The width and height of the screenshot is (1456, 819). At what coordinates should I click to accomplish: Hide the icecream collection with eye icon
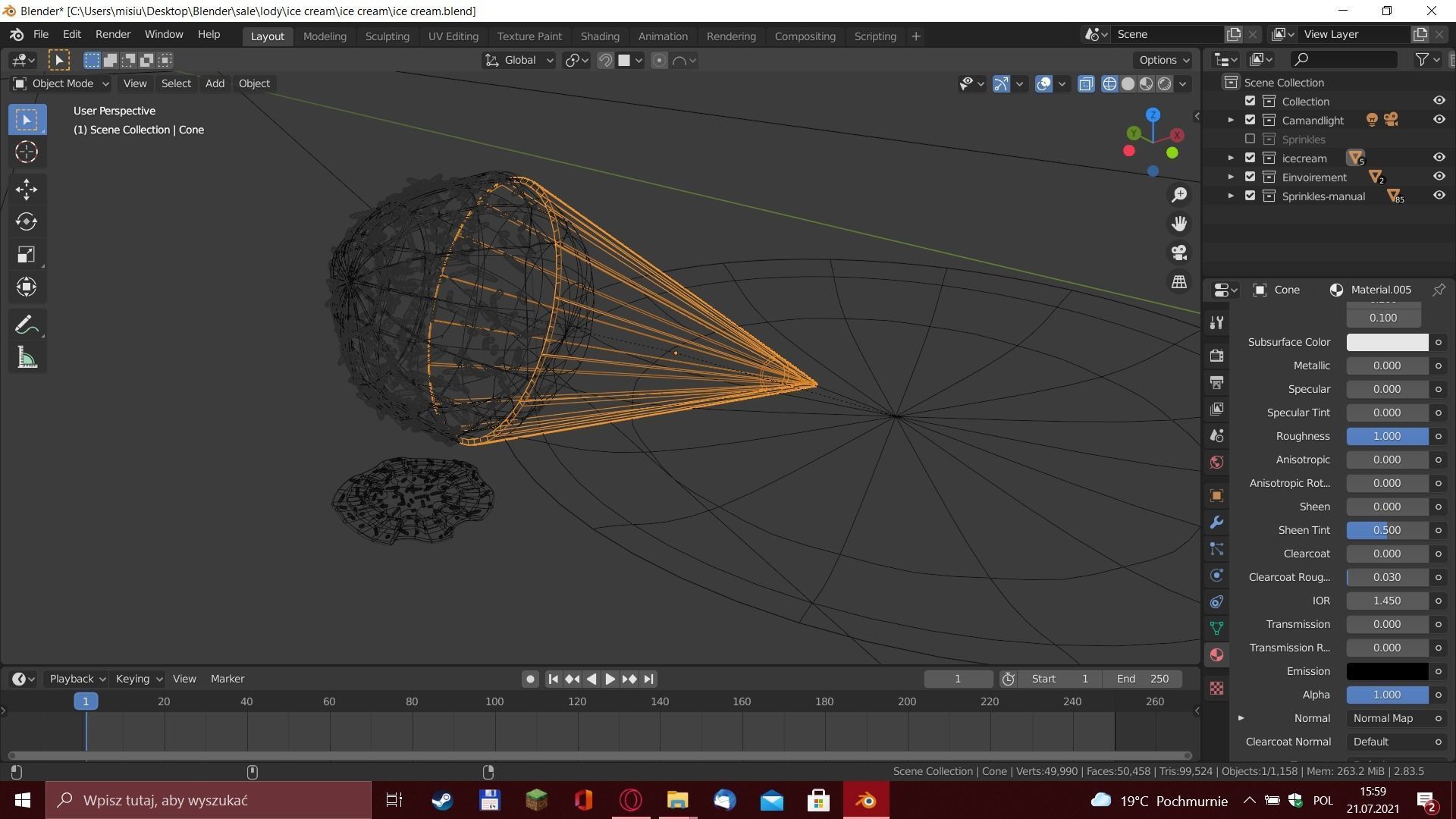point(1439,158)
